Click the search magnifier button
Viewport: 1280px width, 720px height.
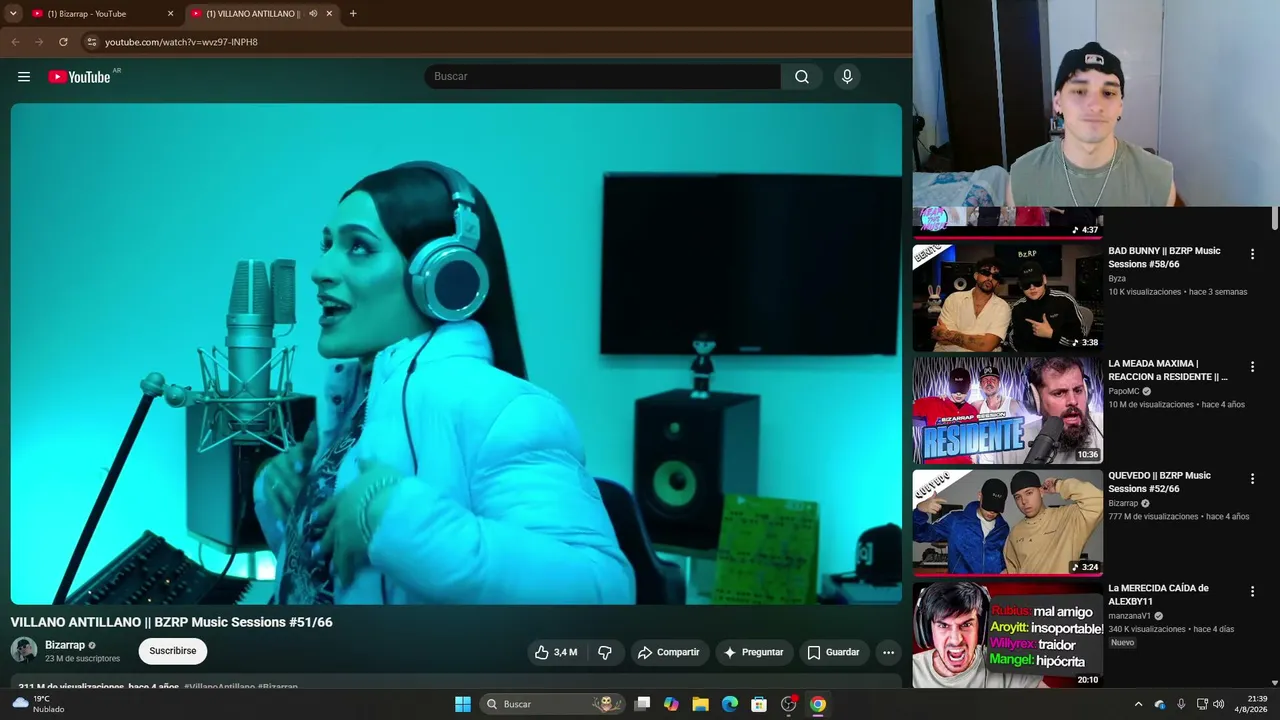[x=802, y=77]
